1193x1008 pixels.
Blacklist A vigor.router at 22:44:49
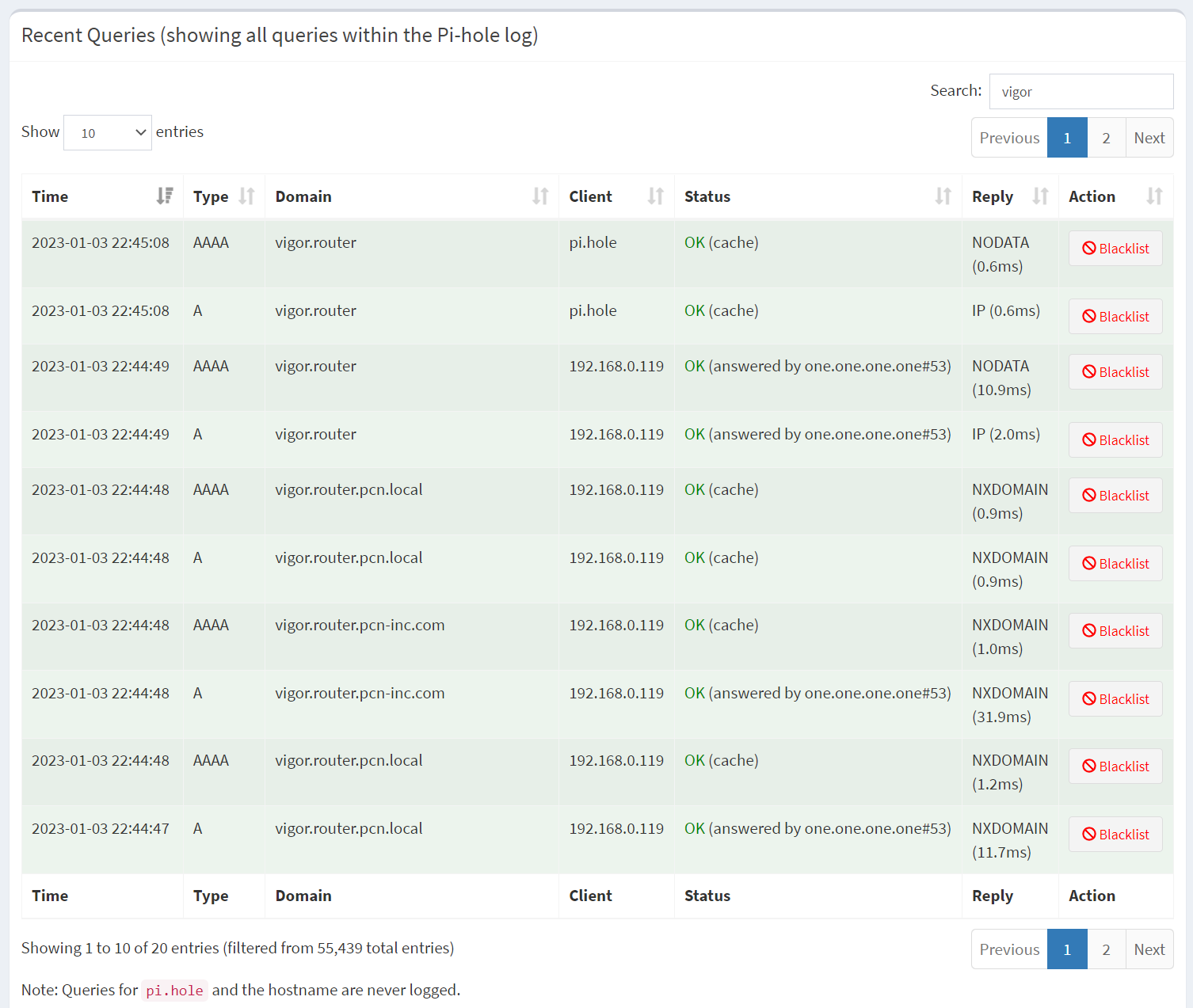tap(1115, 440)
